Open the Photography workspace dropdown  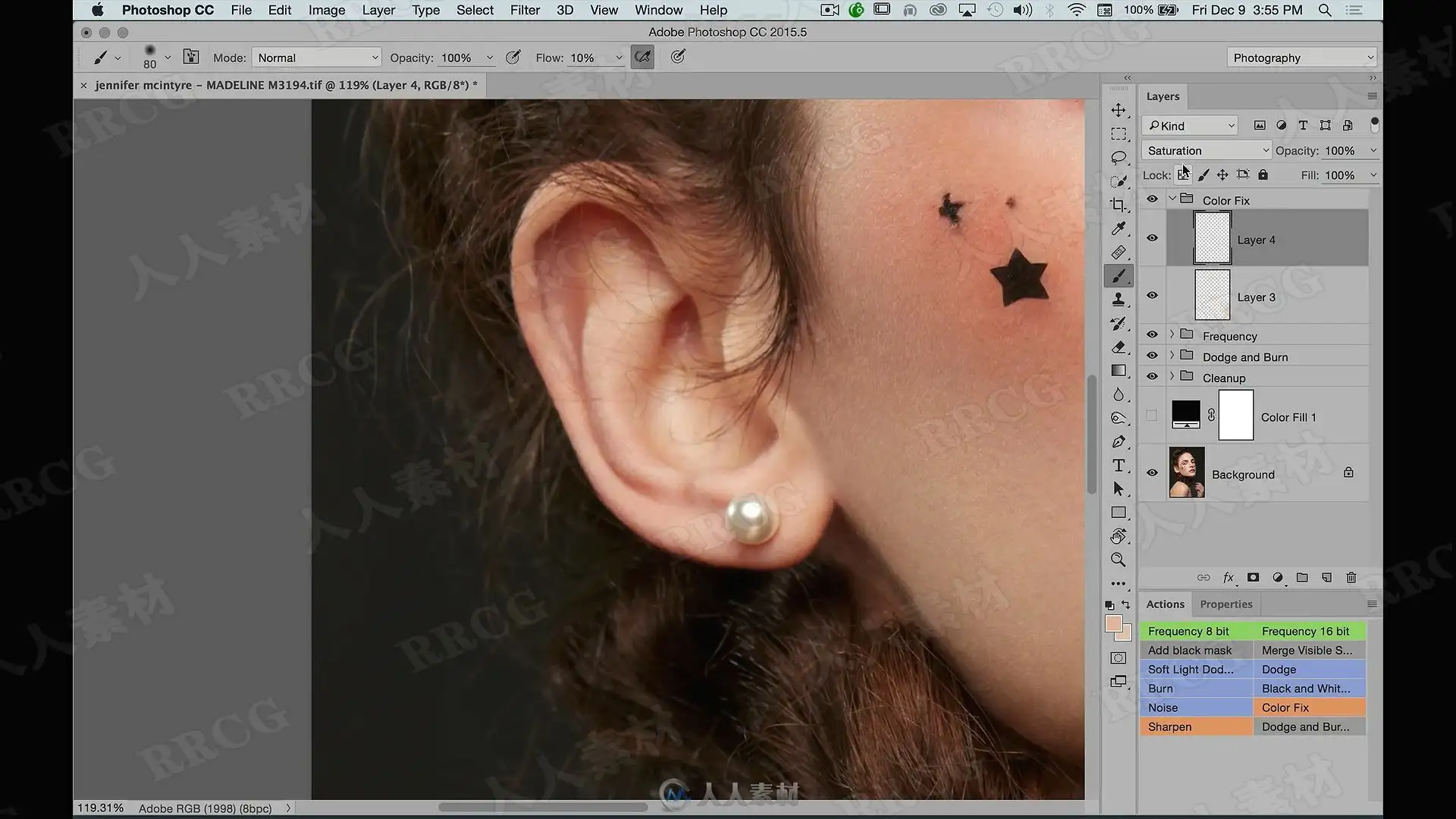[x=1301, y=58]
